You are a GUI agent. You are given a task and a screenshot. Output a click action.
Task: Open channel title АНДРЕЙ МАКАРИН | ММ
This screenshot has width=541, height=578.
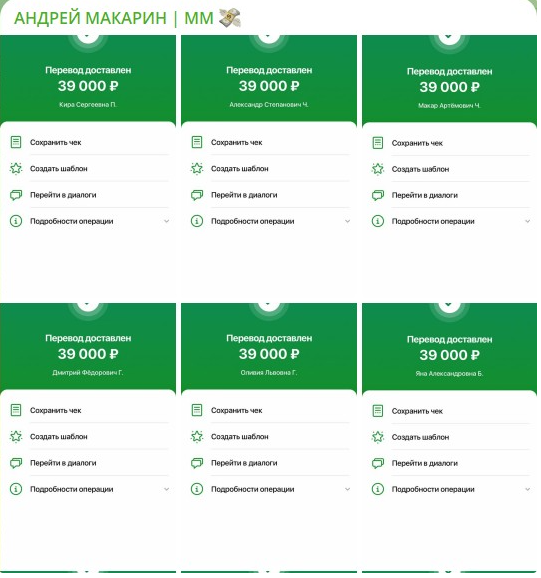114,18
